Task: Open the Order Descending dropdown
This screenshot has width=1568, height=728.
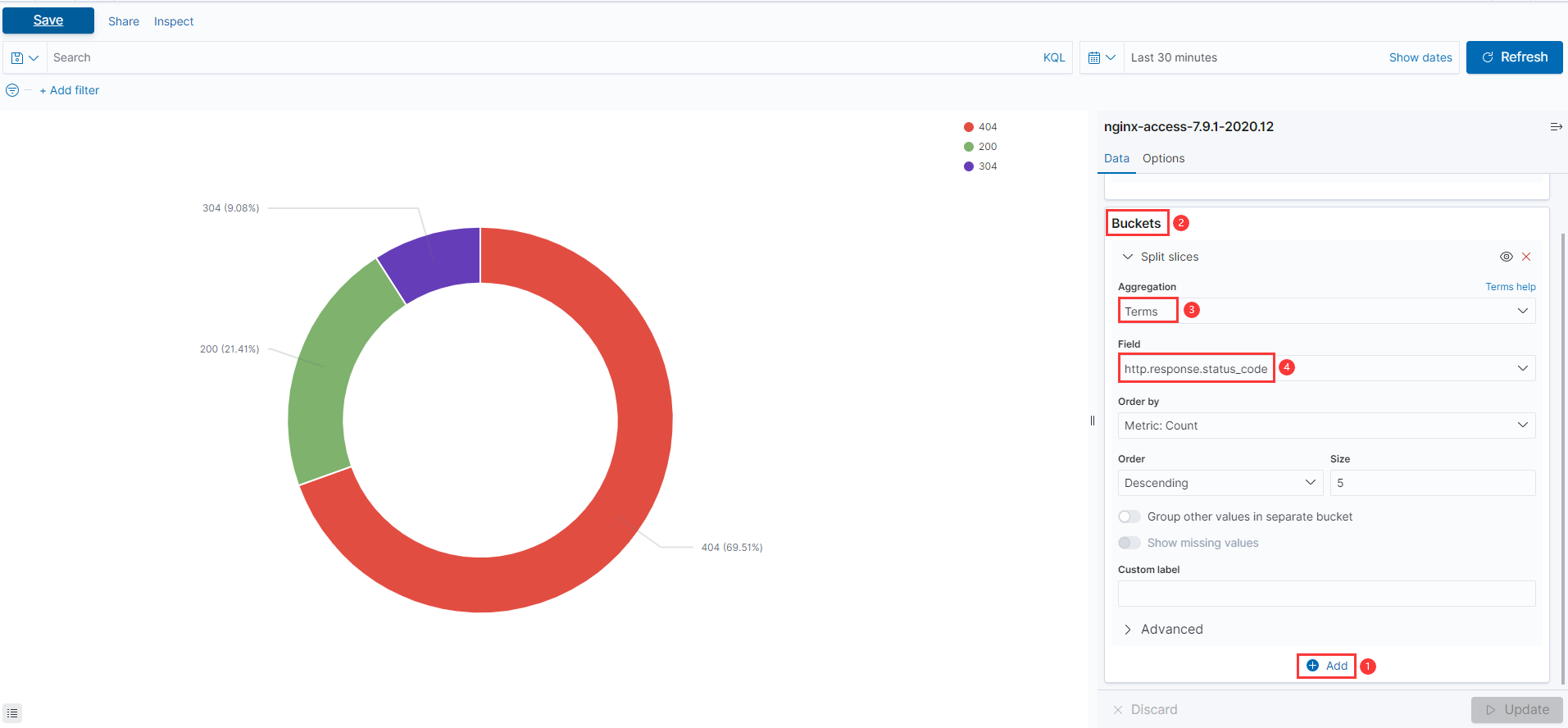Action: tap(1220, 483)
